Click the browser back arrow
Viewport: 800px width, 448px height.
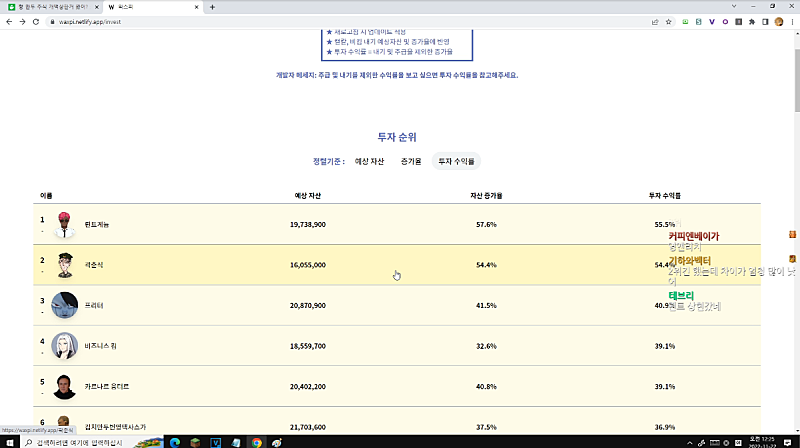9,21
